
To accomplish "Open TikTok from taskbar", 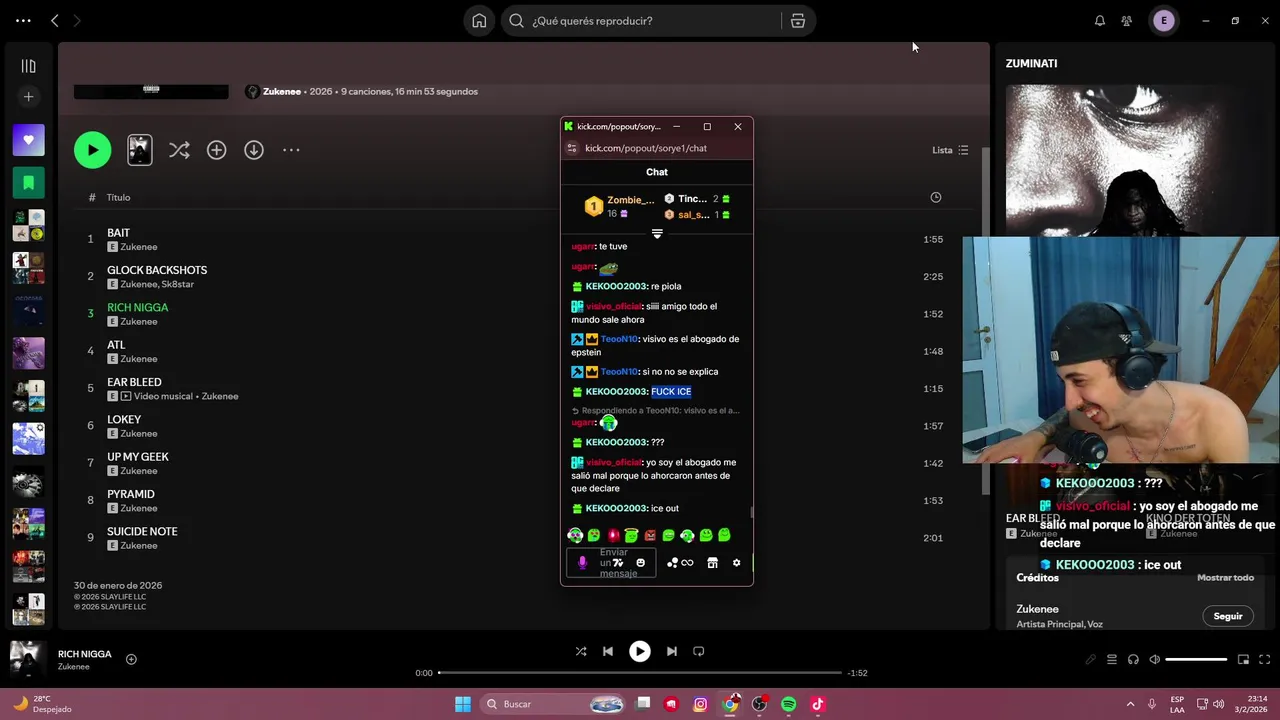I will [x=817, y=704].
